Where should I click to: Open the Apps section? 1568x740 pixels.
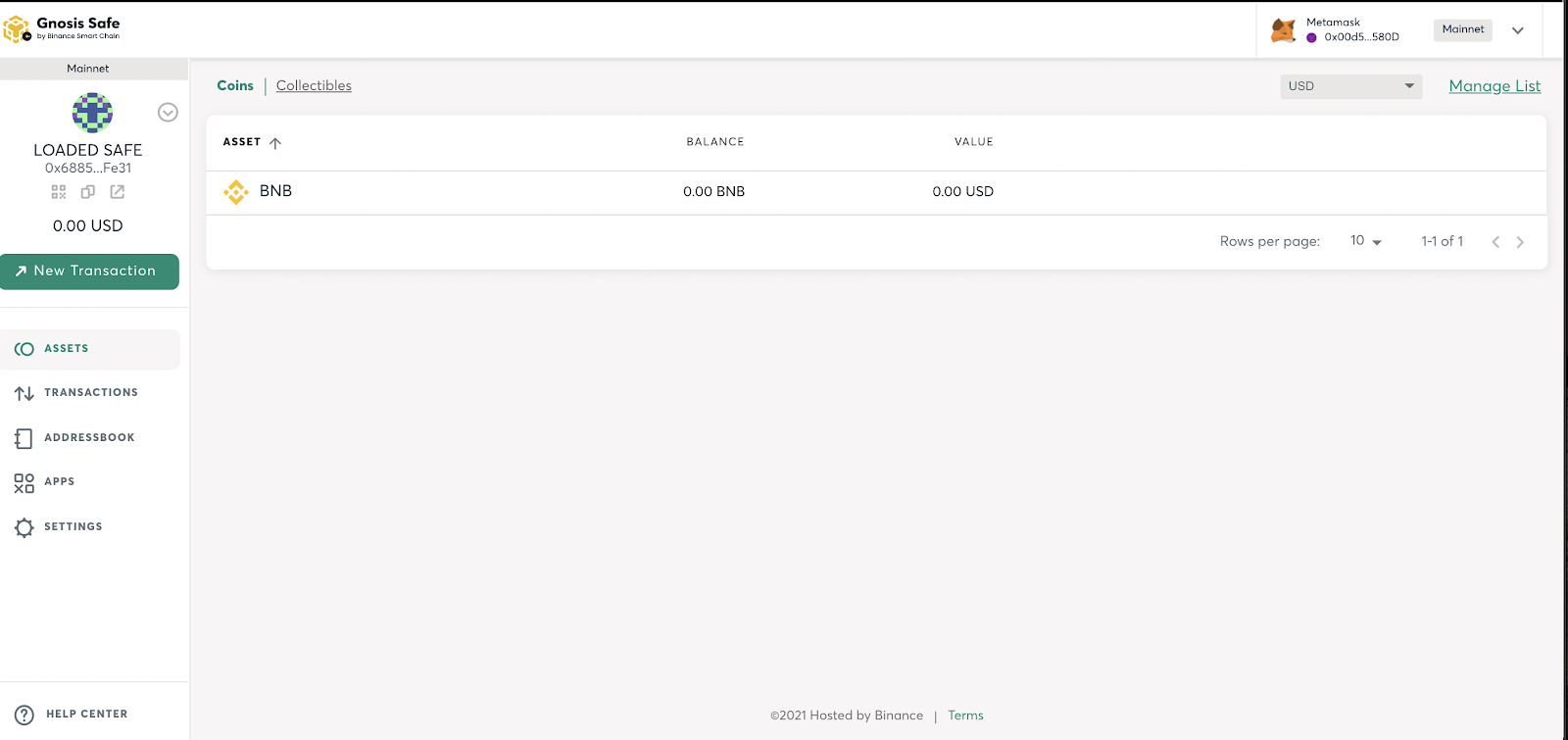tap(90, 482)
